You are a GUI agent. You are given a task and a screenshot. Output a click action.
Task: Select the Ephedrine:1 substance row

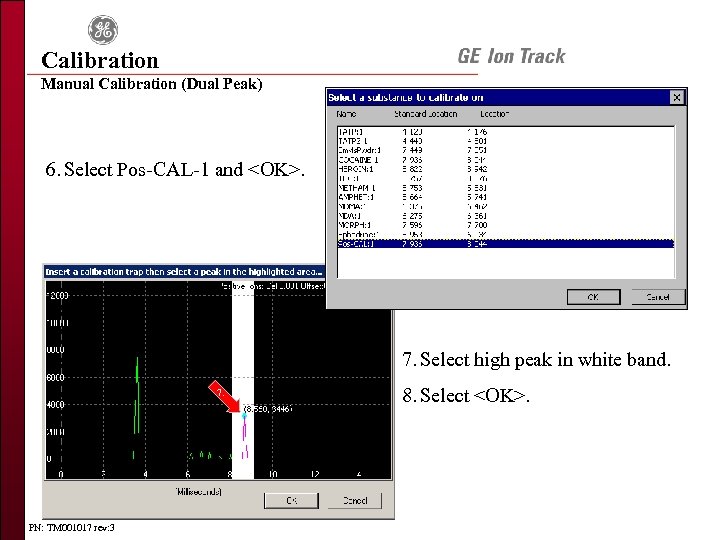pos(506,234)
